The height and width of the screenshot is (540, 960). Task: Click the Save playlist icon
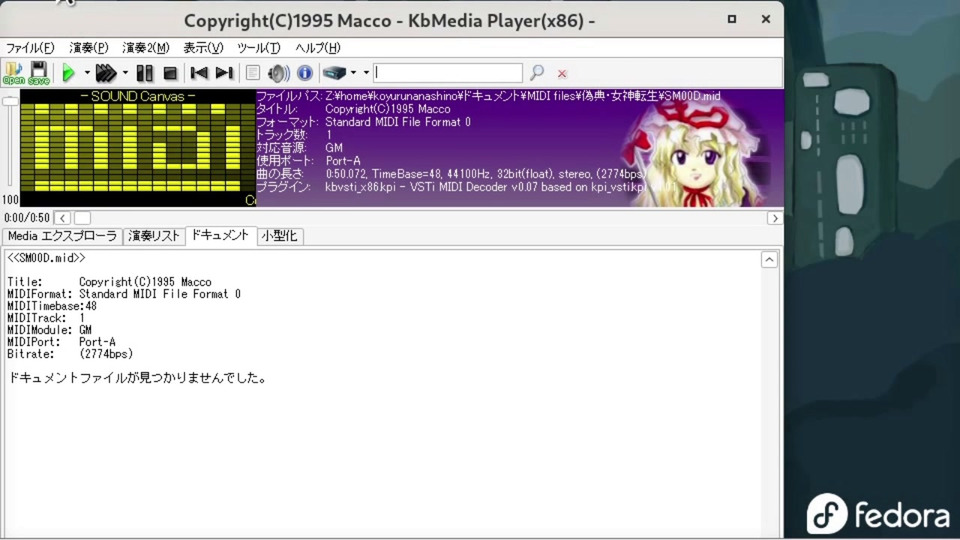[x=39, y=73]
